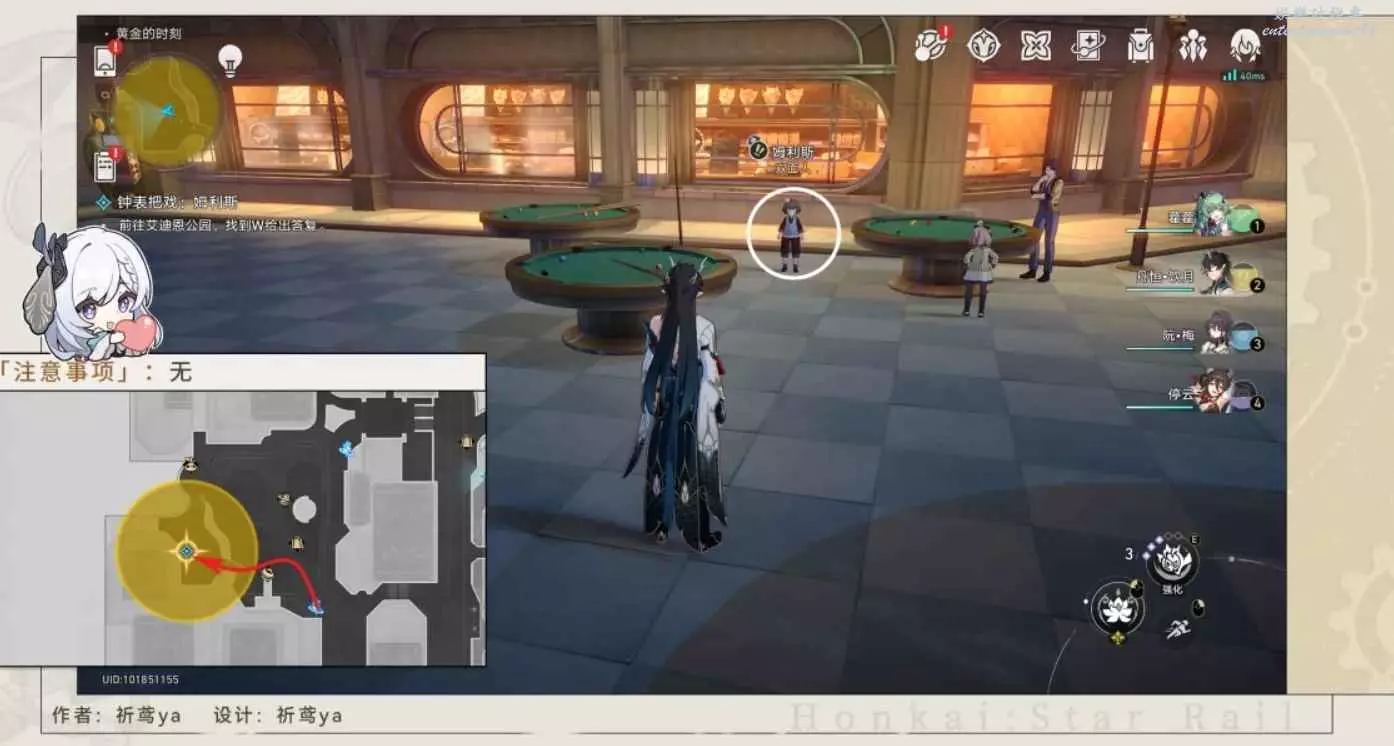Click the circled NPC 姆利斯
The image size is (1394, 746).
point(792,234)
